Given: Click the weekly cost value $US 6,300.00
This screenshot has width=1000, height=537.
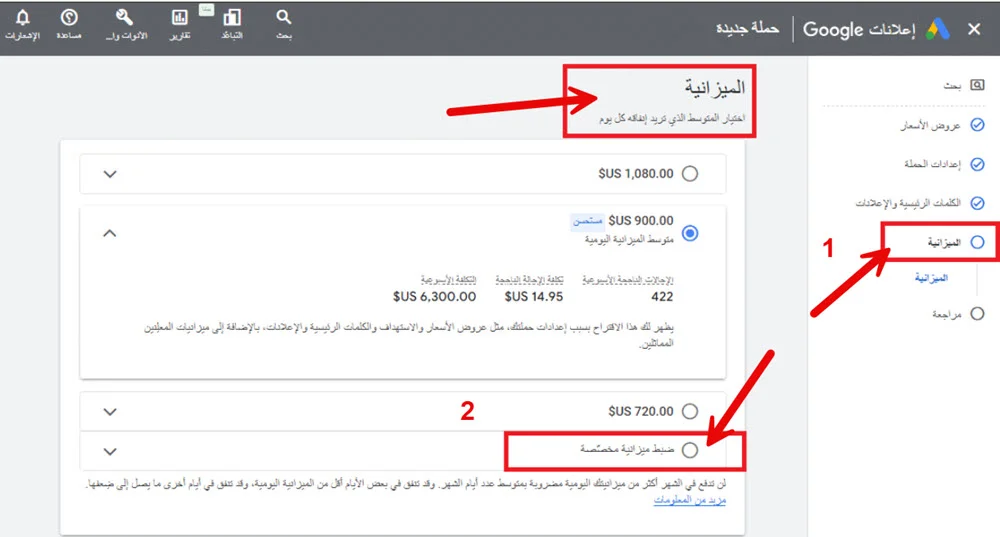Looking at the screenshot, I should (434, 297).
